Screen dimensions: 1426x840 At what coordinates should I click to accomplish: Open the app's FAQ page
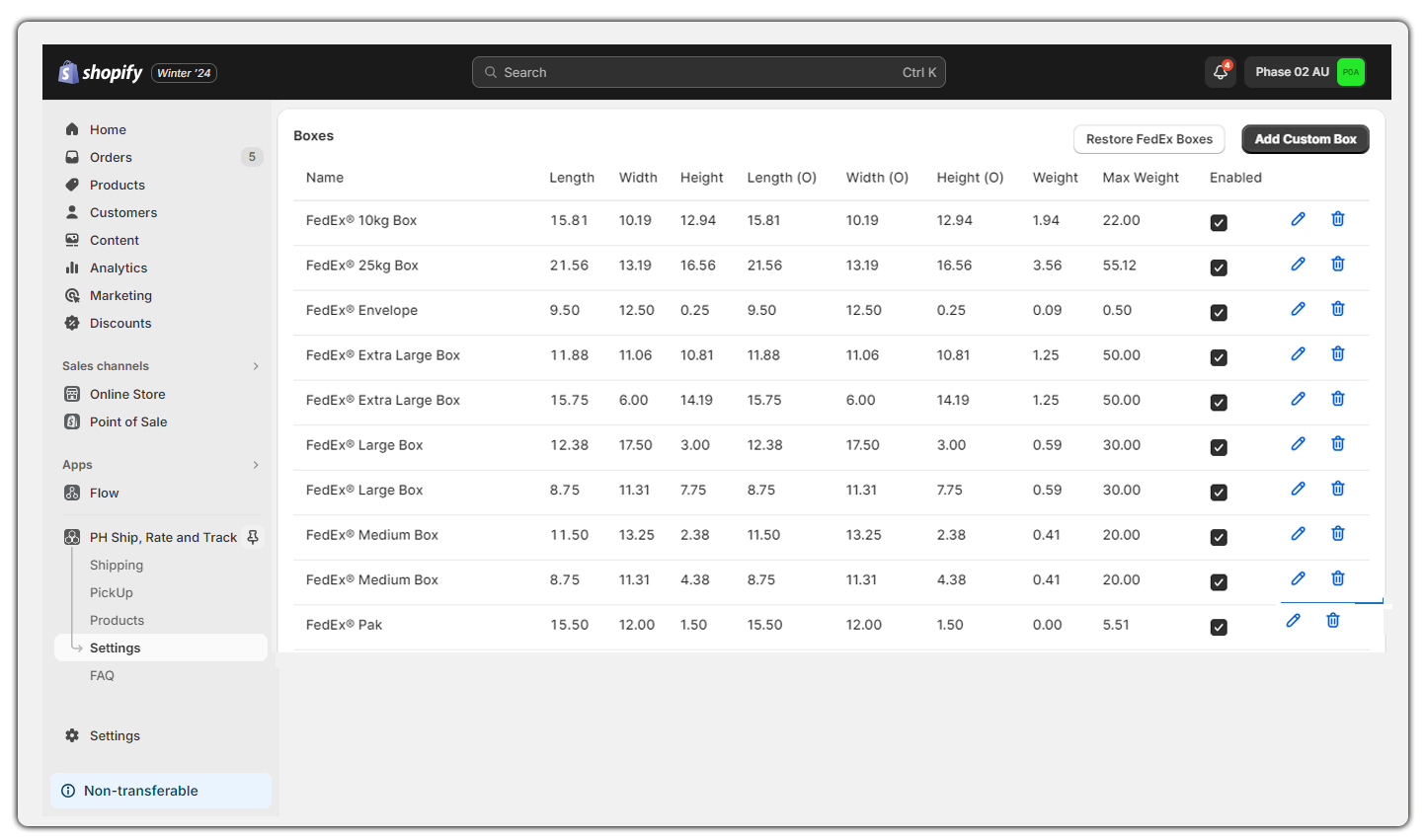pyautogui.click(x=102, y=675)
